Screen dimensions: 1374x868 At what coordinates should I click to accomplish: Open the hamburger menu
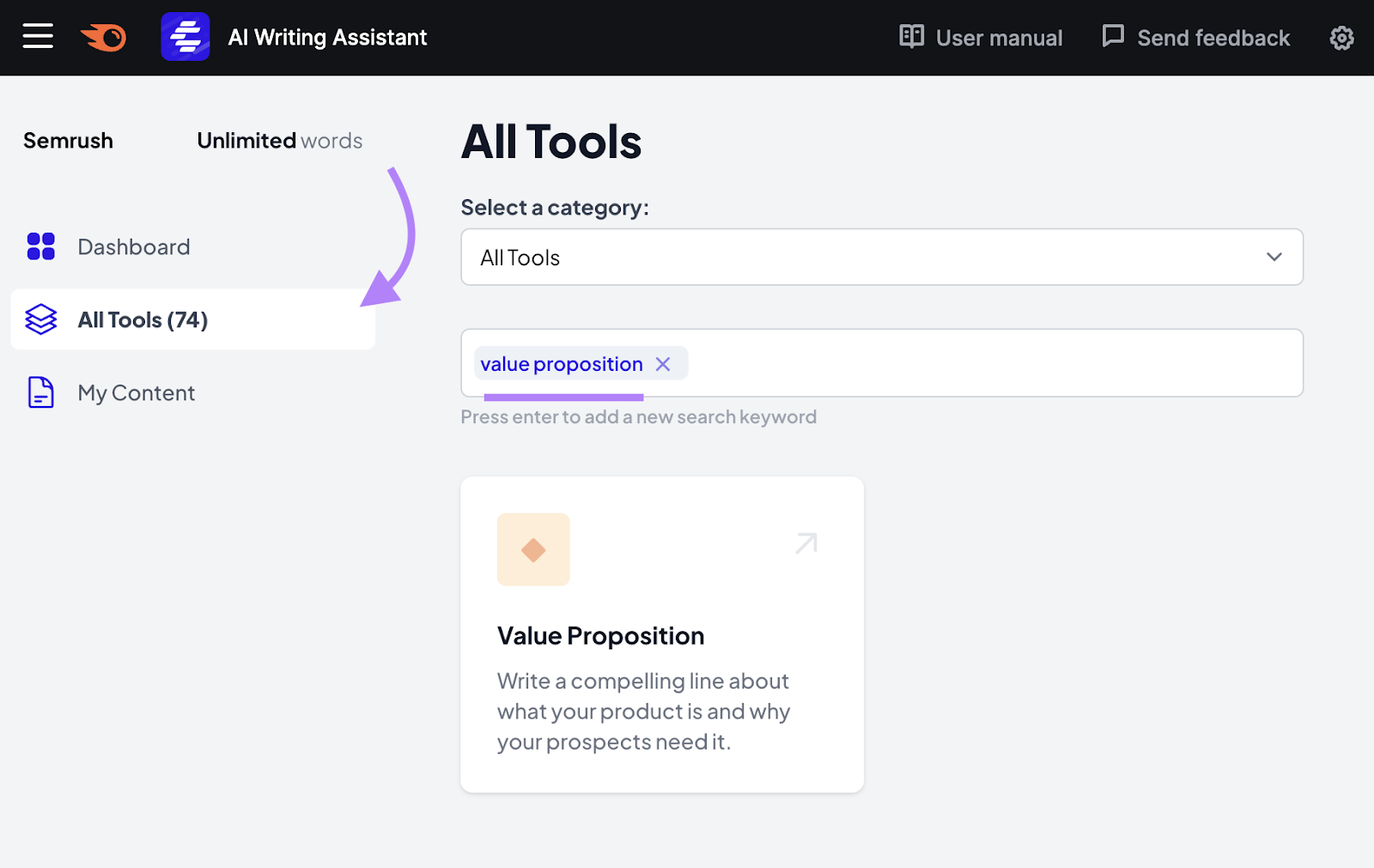click(38, 36)
